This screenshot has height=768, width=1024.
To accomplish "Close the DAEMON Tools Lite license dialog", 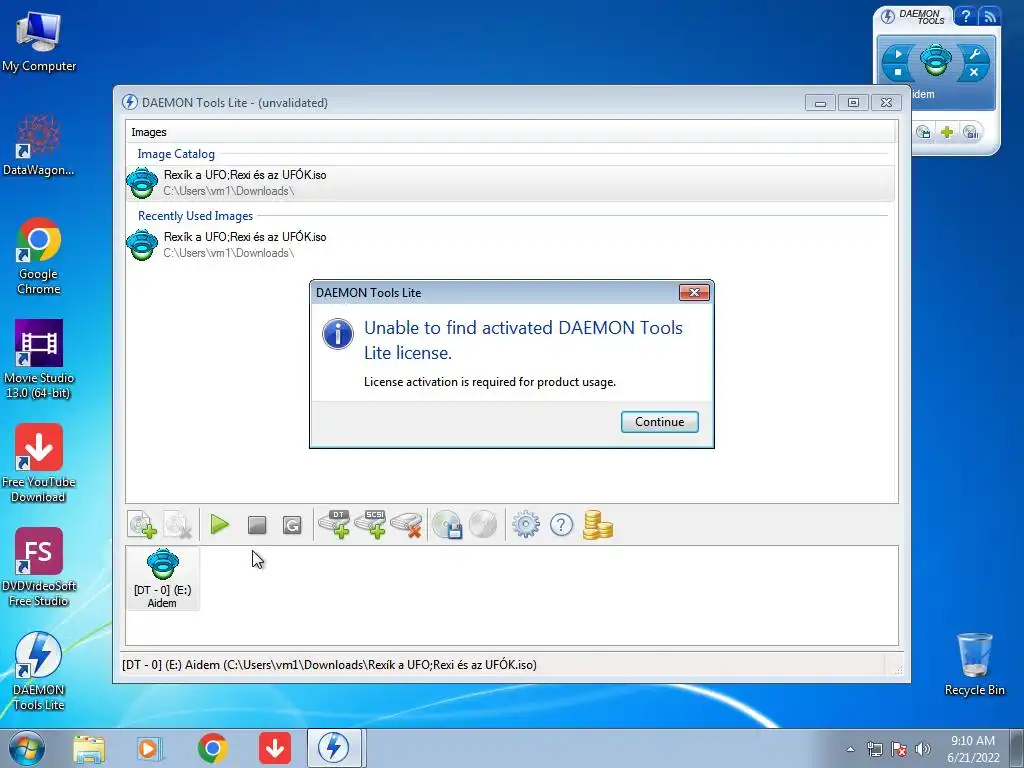I will click(694, 293).
